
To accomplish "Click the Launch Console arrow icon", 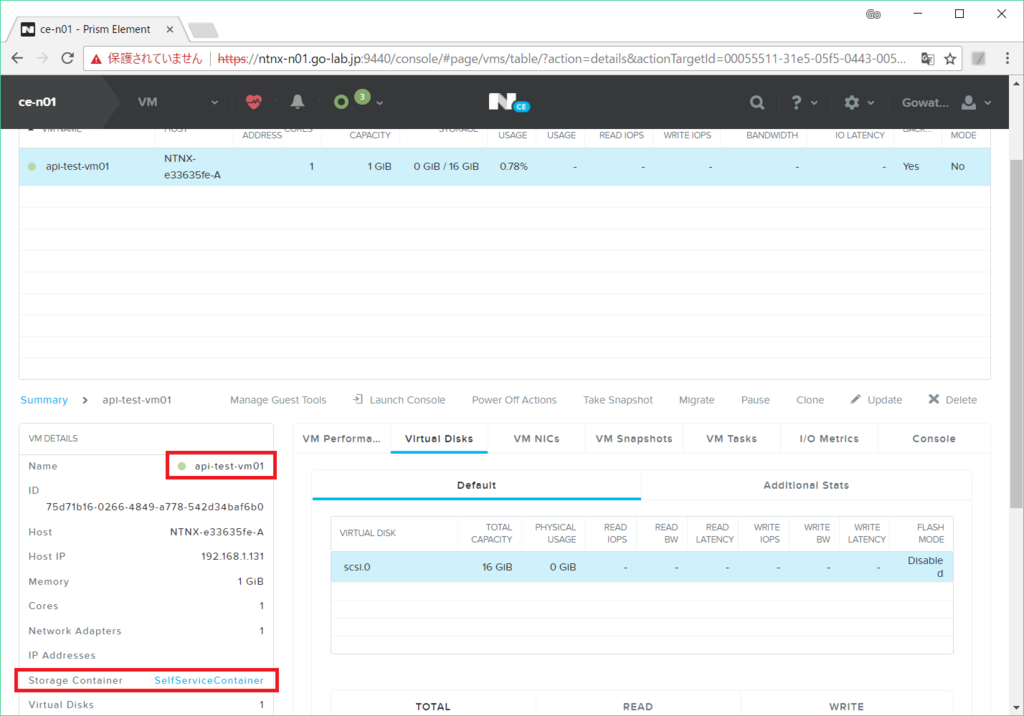I will click(x=358, y=399).
